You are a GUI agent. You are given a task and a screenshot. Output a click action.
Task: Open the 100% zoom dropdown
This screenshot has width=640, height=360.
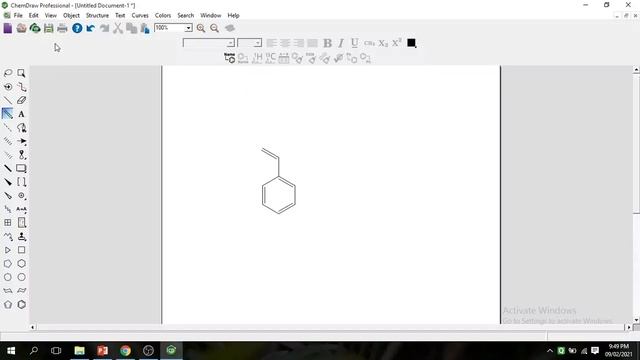click(x=188, y=28)
